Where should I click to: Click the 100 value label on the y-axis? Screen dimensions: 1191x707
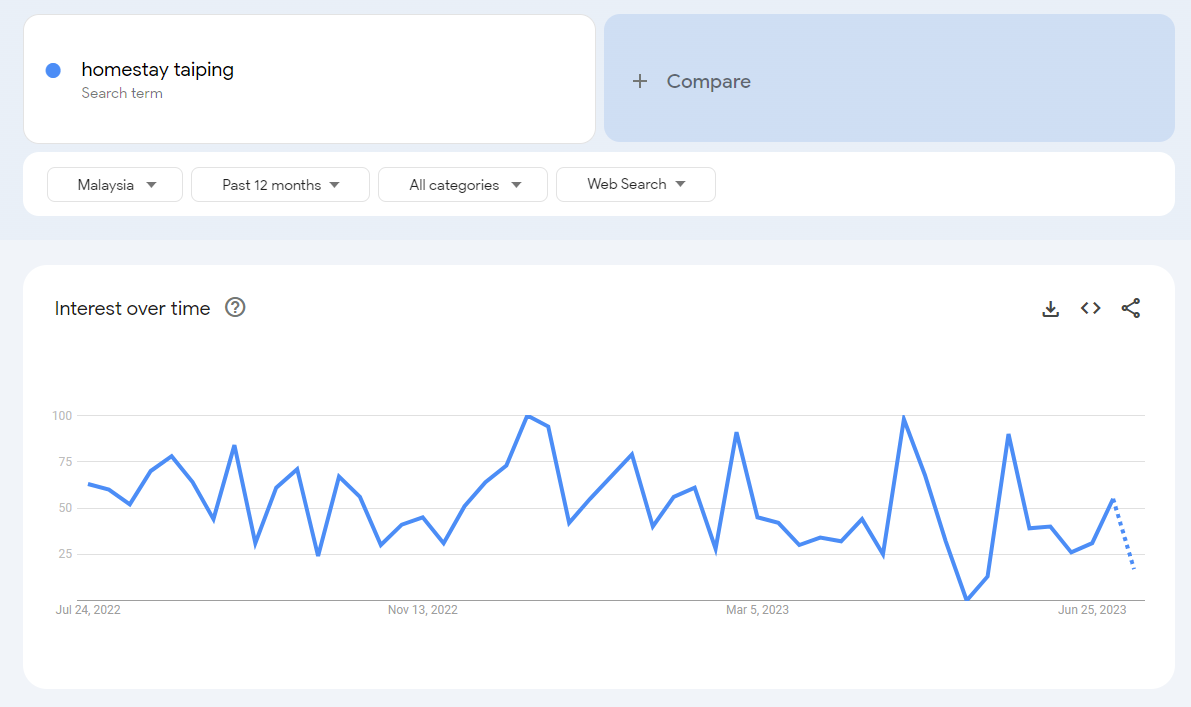tap(62, 415)
